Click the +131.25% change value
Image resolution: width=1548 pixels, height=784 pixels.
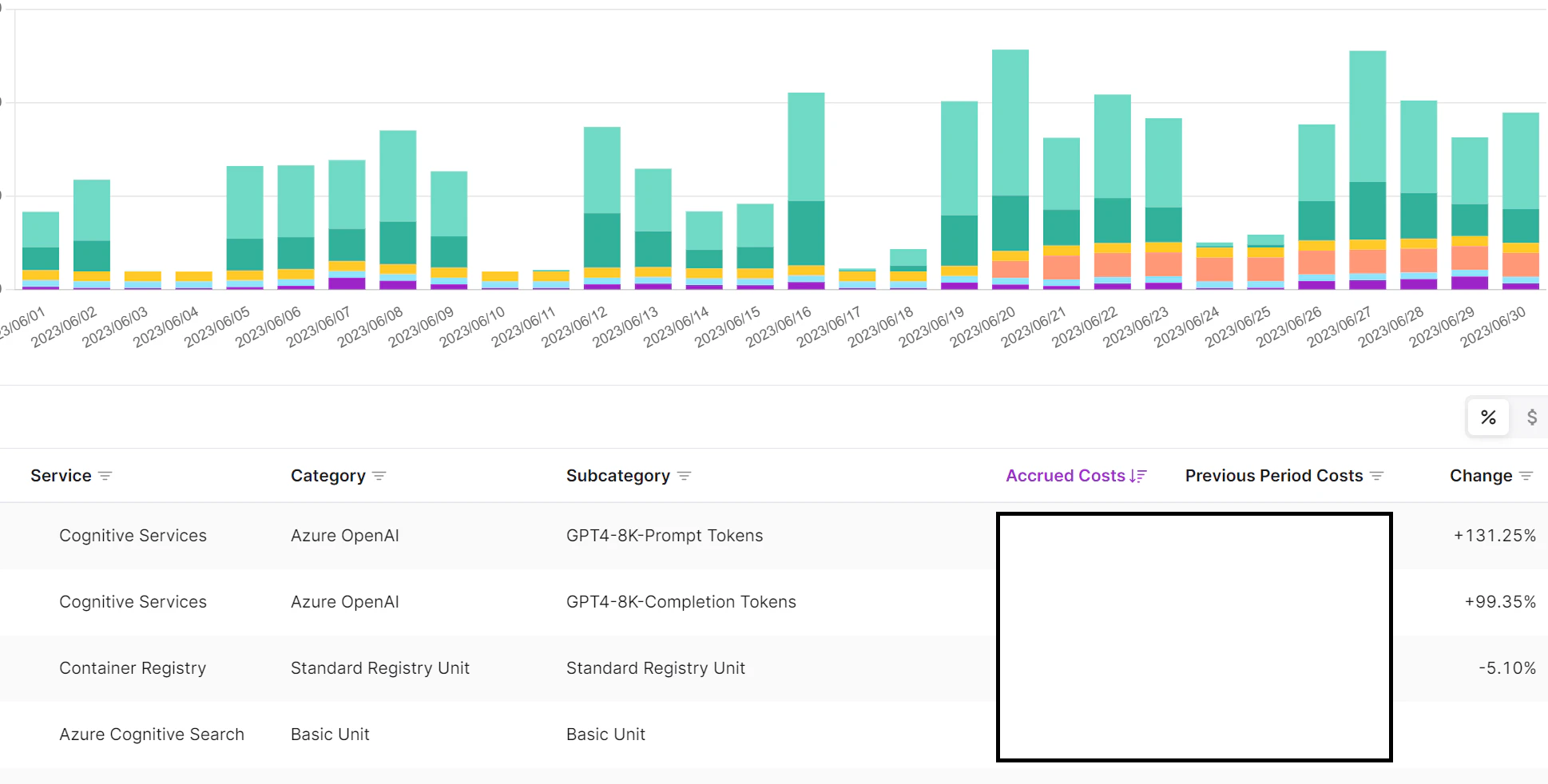point(1494,536)
